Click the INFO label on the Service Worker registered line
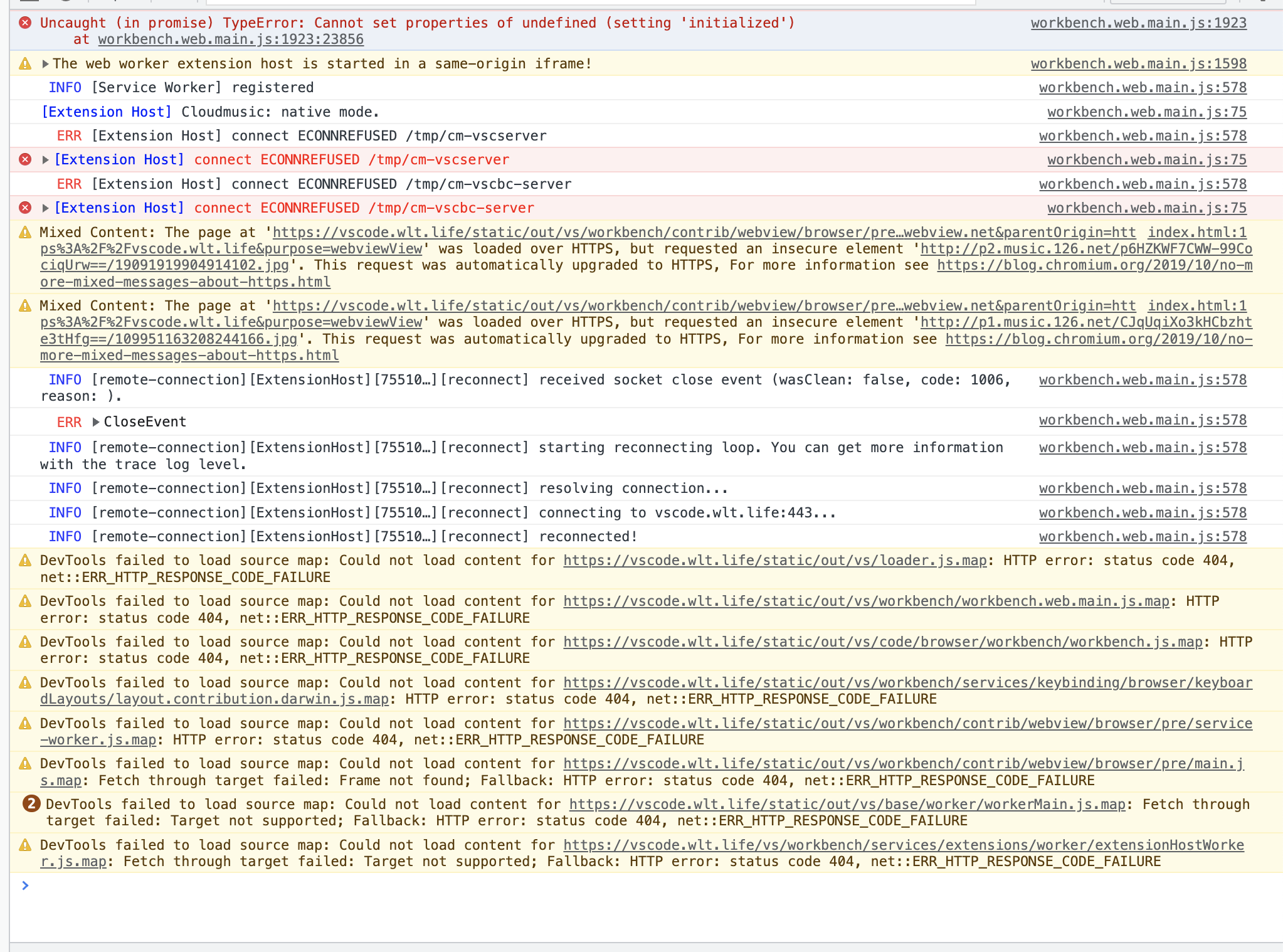The height and width of the screenshot is (952, 1283). (65, 87)
